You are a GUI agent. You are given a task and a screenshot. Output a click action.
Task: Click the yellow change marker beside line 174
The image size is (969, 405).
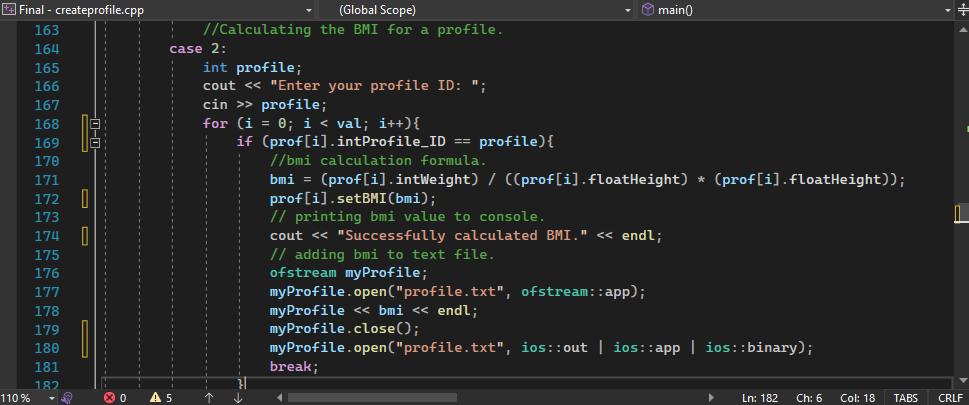pos(85,236)
